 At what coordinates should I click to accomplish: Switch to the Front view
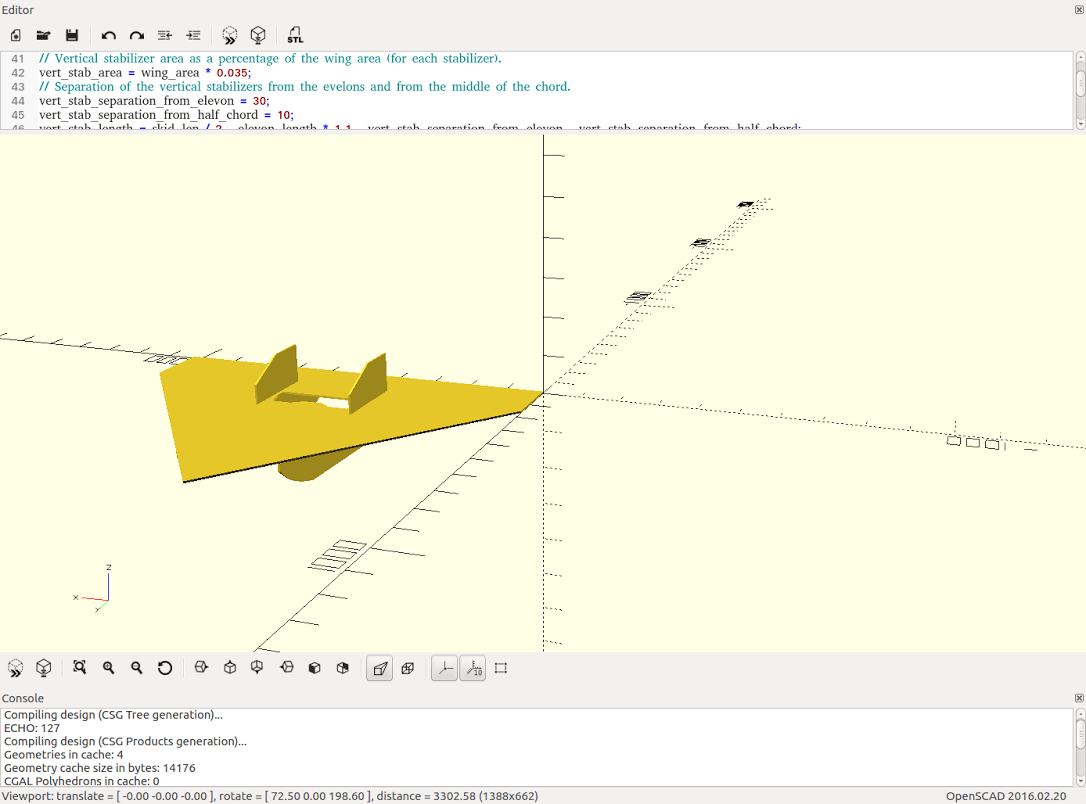click(314, 668)
